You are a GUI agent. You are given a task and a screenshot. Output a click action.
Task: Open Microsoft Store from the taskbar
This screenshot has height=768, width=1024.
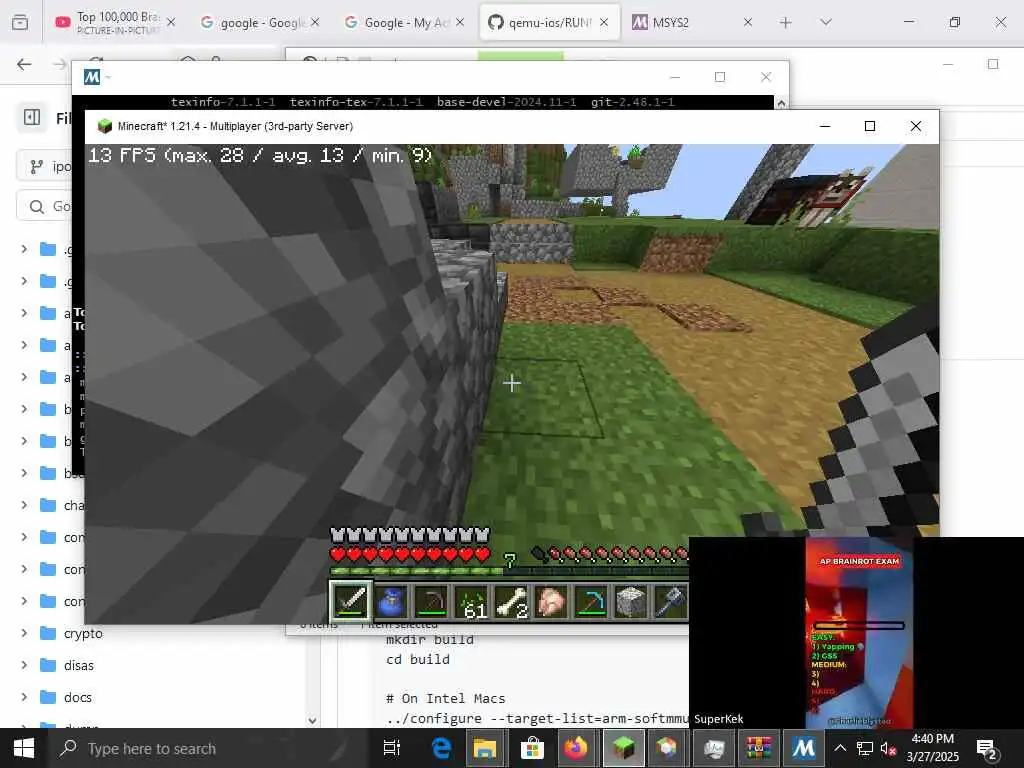[x=532, y=748]
